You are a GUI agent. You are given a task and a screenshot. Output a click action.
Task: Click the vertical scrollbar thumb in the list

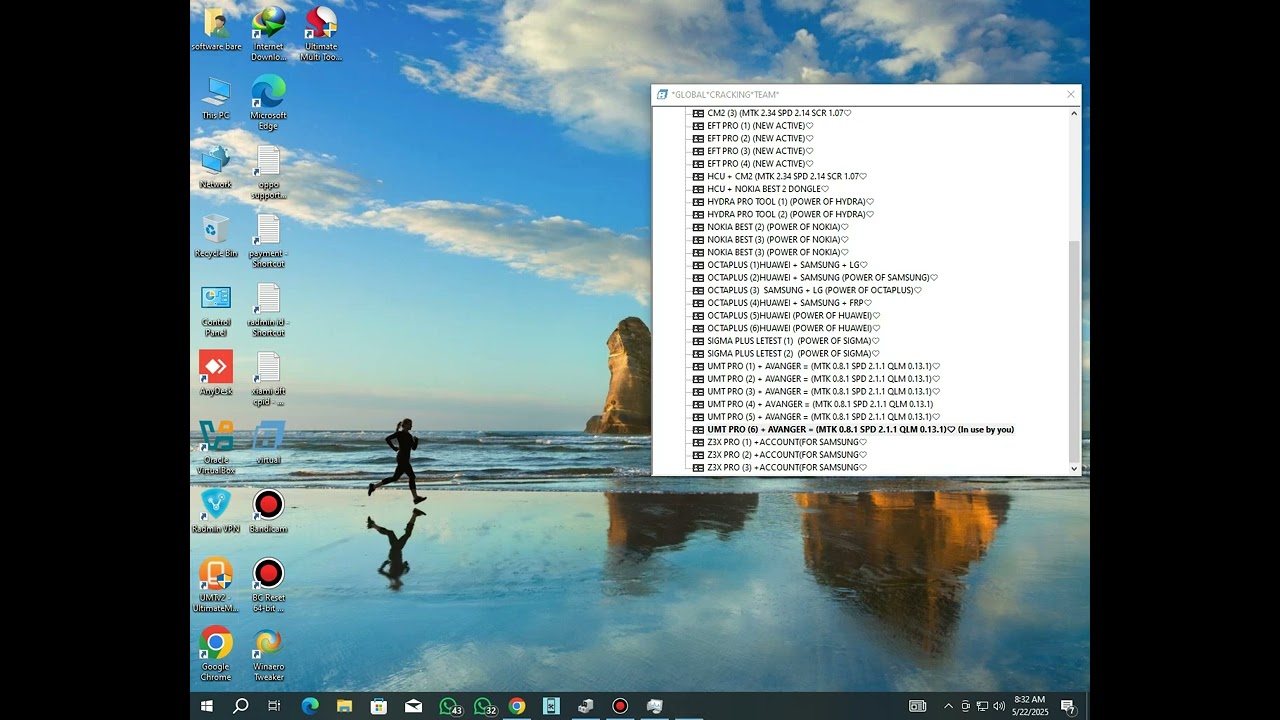1075,350
